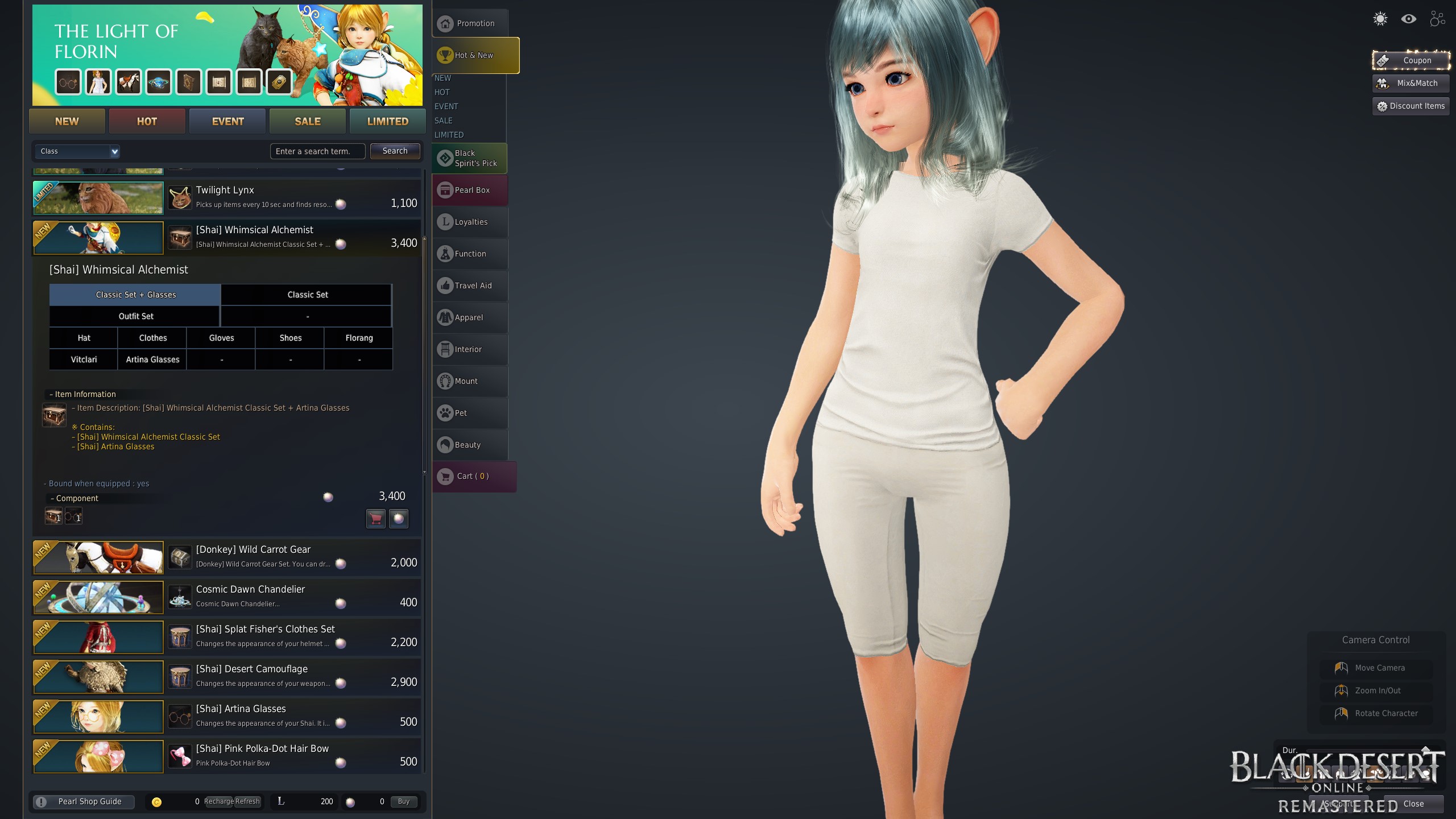1456x819 pixels.
Task: Switch to the LIMITED tab
Action: pyautogui.click(x=387, y=121)
